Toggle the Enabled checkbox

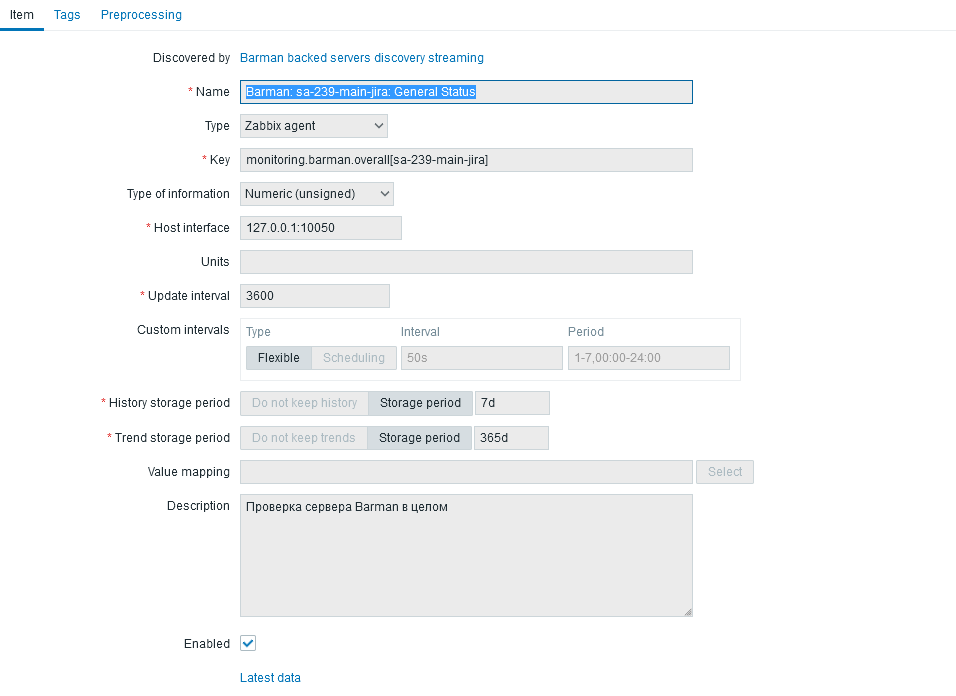248,644
